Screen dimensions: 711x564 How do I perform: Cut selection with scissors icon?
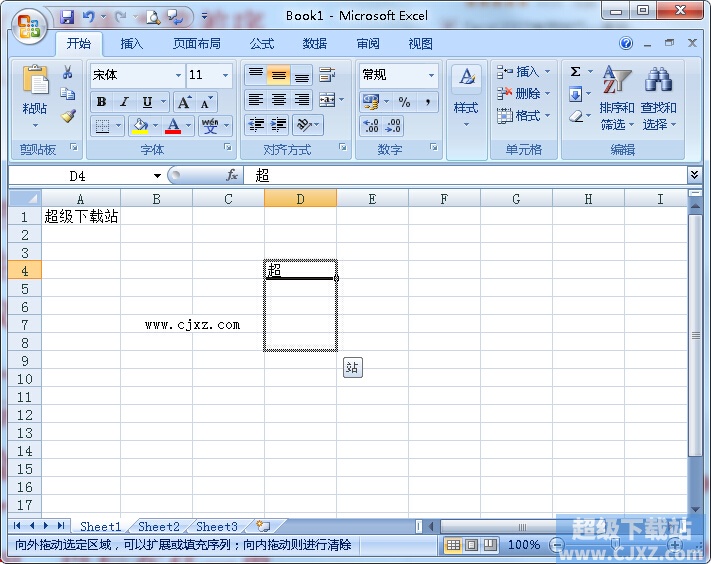click(x=68, y=72)
